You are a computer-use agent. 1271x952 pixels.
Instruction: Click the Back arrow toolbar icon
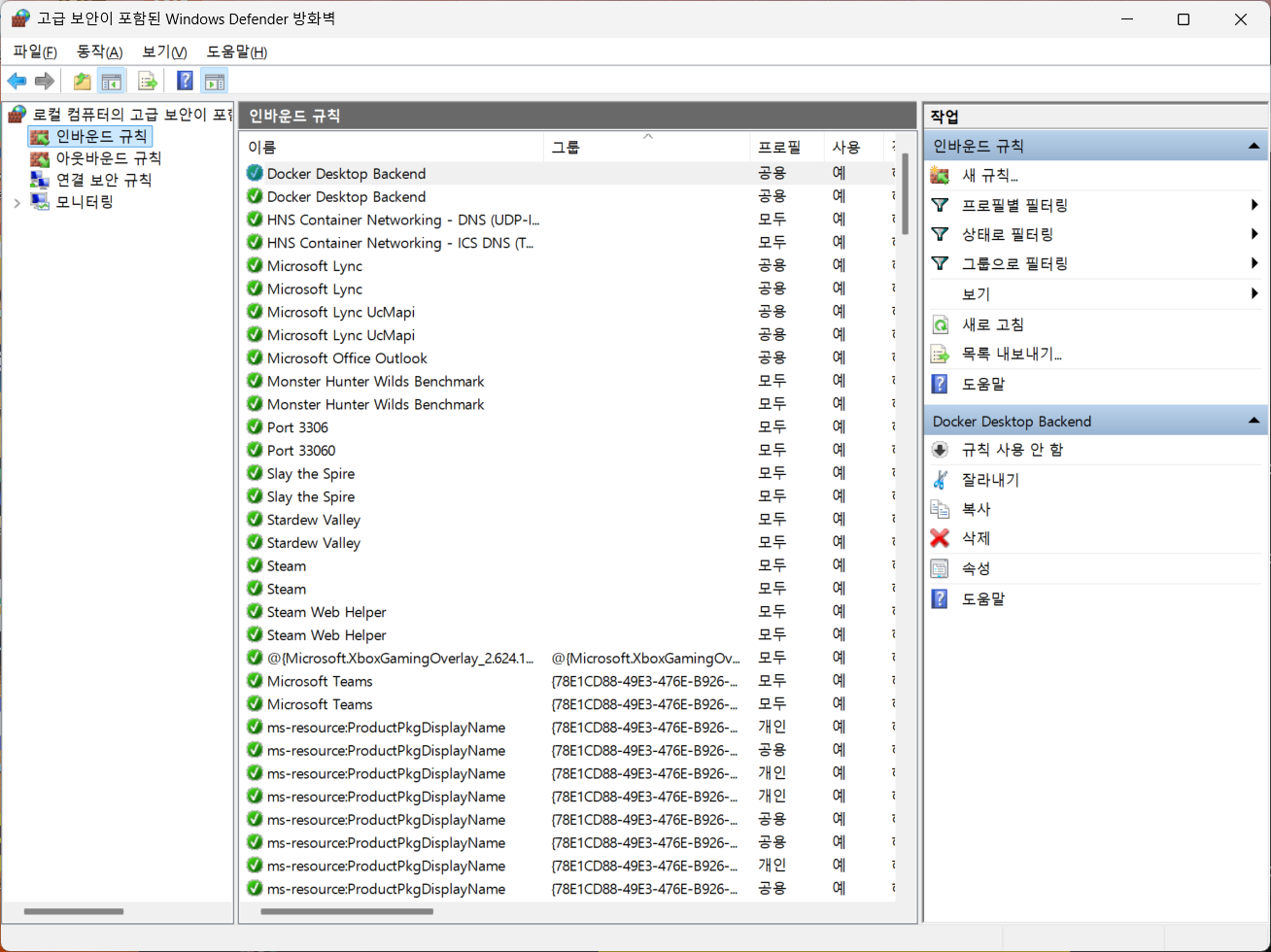click(17, 81)
